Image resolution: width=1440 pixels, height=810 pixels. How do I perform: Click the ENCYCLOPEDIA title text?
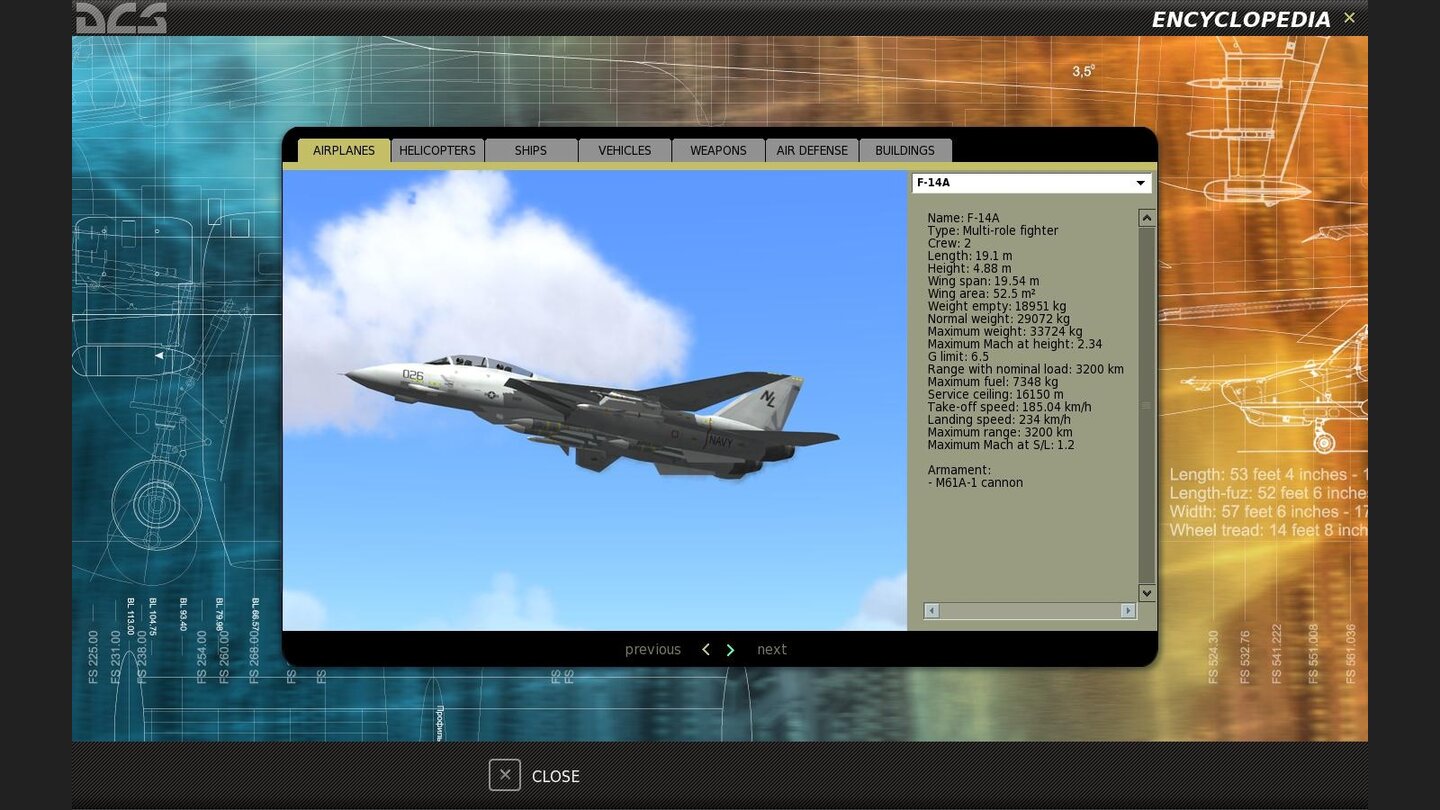[x=1241, y=19]
